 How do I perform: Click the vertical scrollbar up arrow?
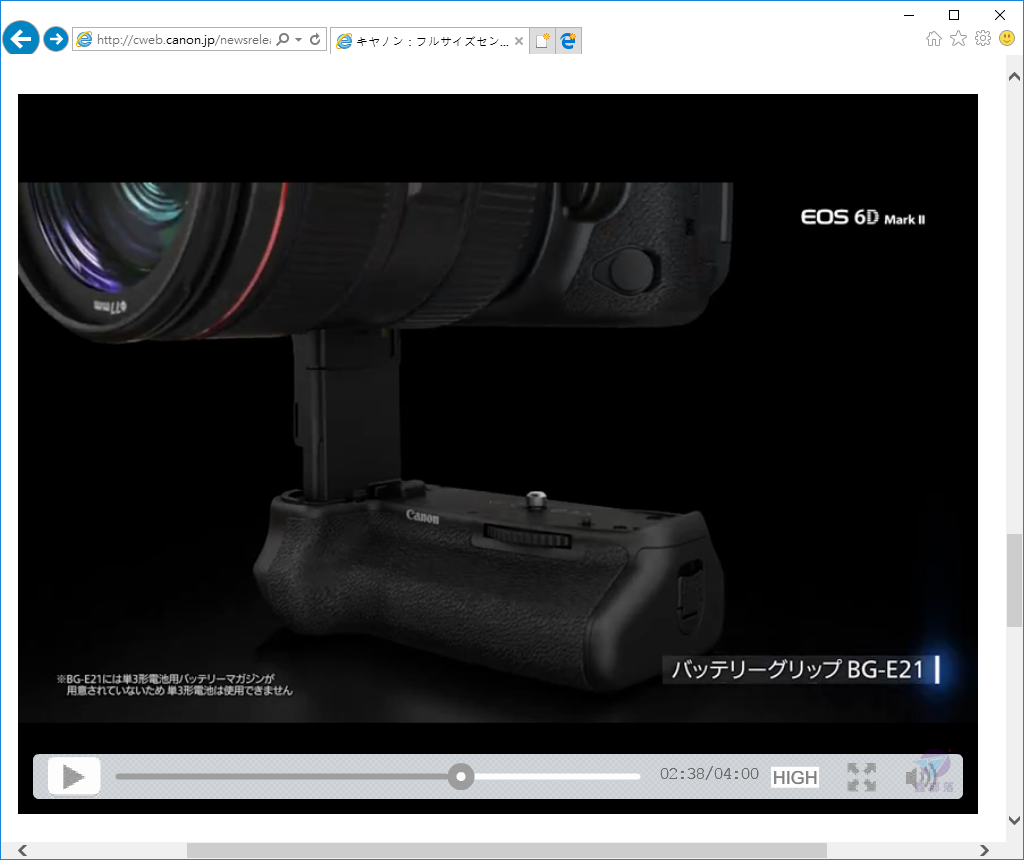point(1014,76)
